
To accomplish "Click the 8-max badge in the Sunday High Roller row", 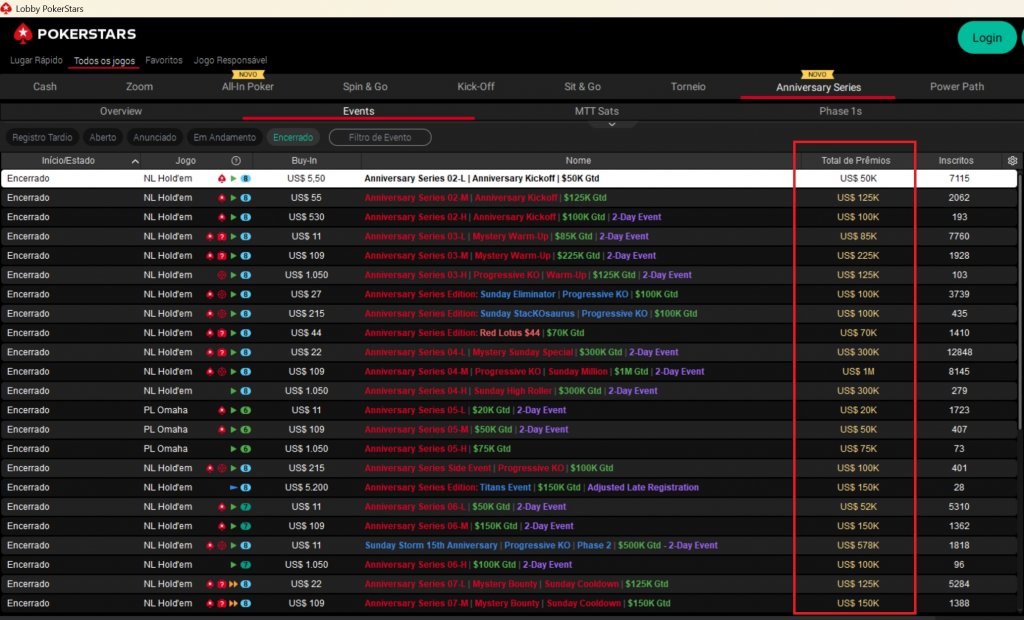I will click(x=246, y=391).
